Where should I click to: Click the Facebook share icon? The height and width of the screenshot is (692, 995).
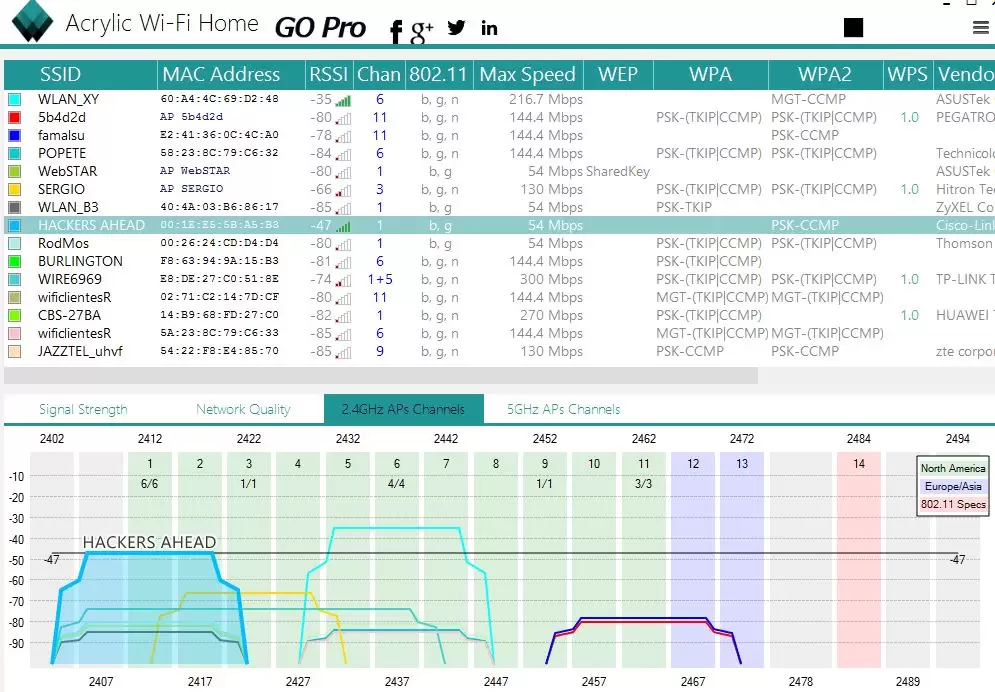[x=395, y=30]
